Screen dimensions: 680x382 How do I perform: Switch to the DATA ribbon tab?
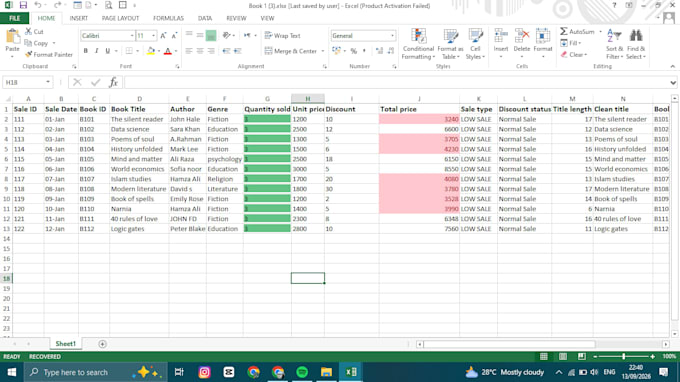point(205,18)
